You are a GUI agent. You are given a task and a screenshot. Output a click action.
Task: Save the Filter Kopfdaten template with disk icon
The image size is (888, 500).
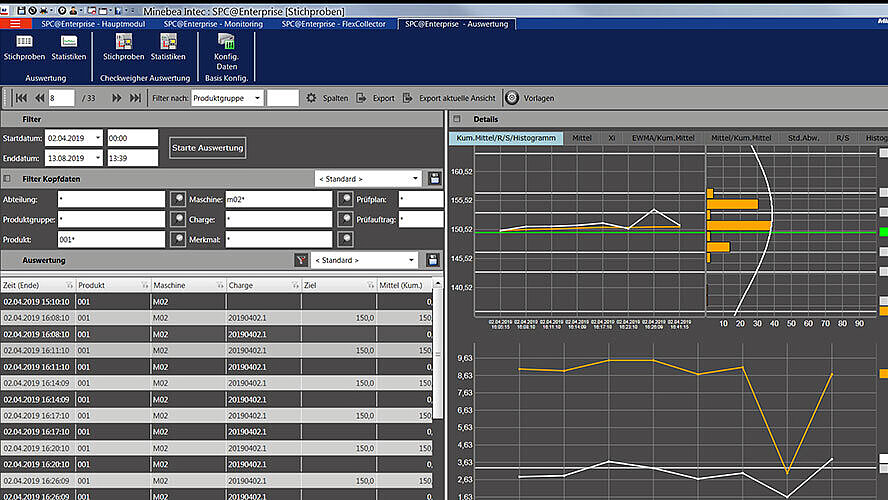[434, 179]
